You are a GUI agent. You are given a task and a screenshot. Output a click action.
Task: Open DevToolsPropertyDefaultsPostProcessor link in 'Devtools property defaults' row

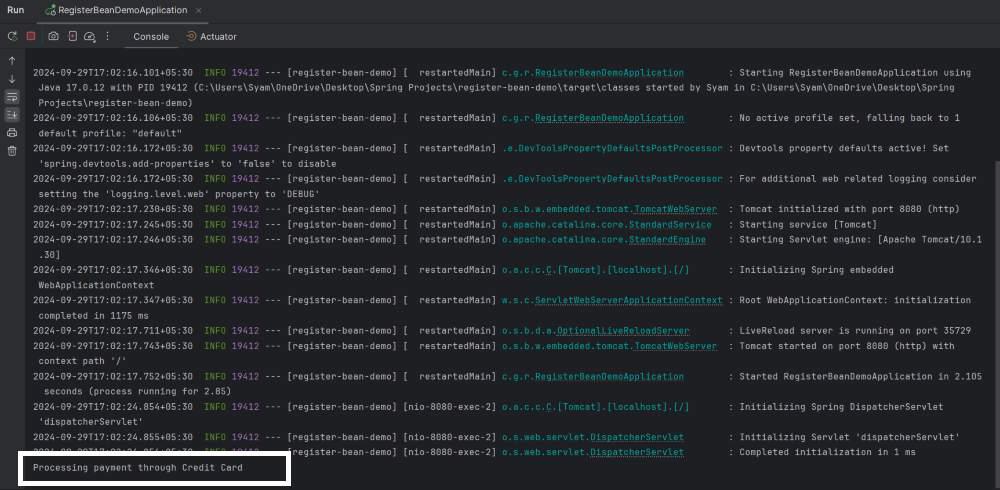(612, 149)
